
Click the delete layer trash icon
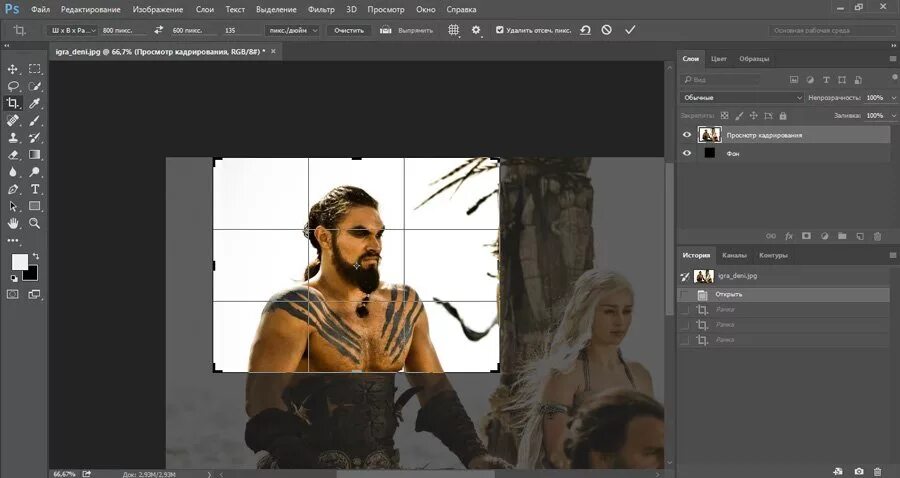(x=877, y=236)
